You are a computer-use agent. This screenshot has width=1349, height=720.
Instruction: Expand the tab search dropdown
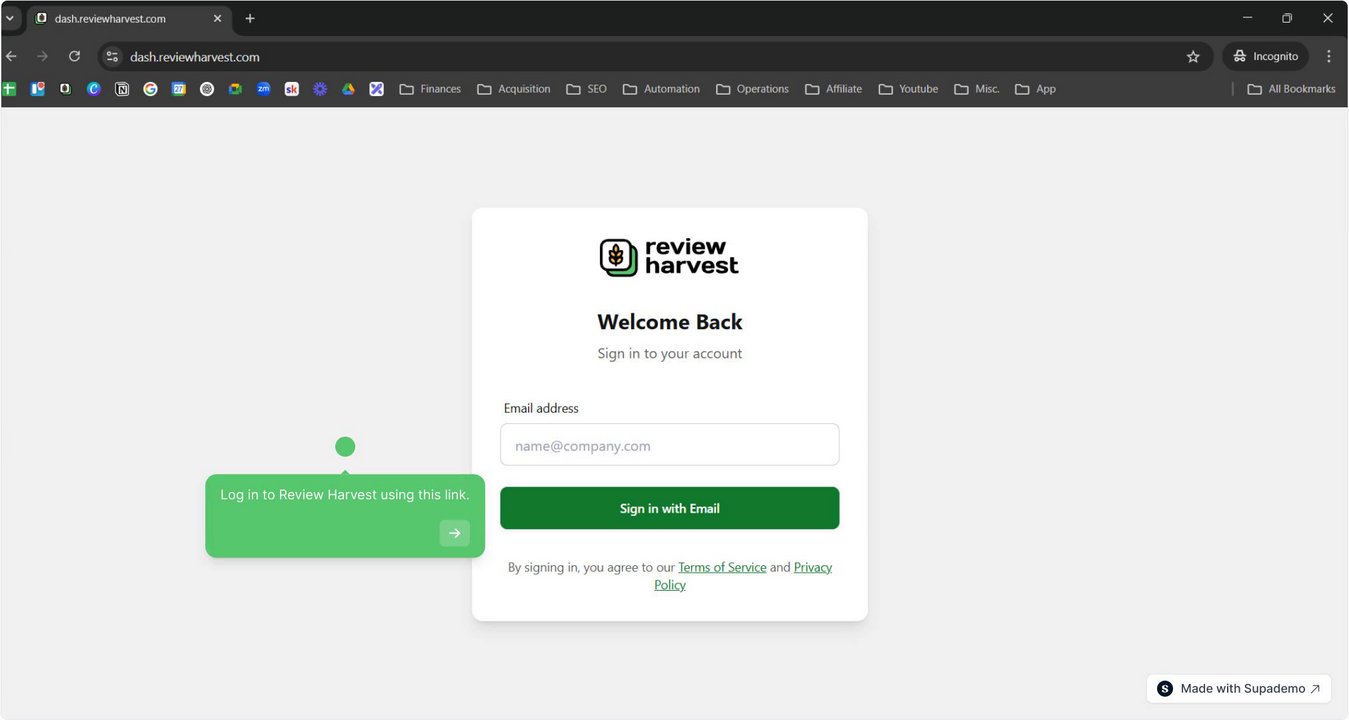[x=10, y=18]
